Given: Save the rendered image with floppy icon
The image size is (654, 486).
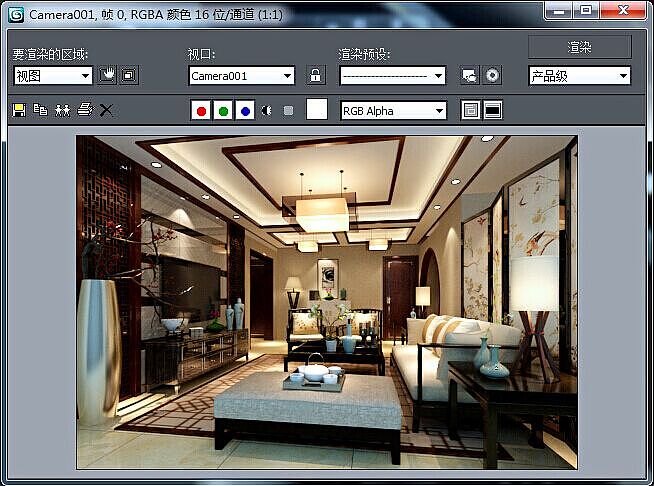Looking at the screenshot, I should coord(19,110).
